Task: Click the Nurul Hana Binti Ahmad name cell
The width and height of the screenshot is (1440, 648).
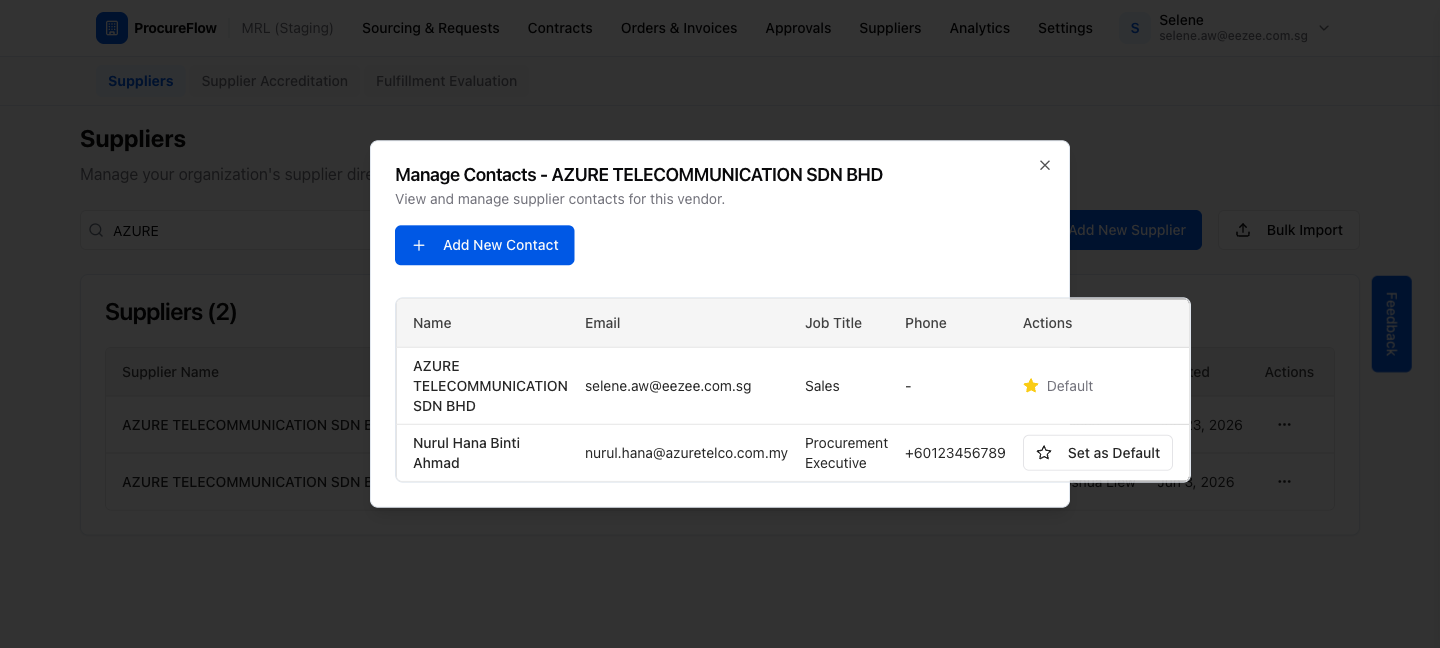Action: (467, 453)
